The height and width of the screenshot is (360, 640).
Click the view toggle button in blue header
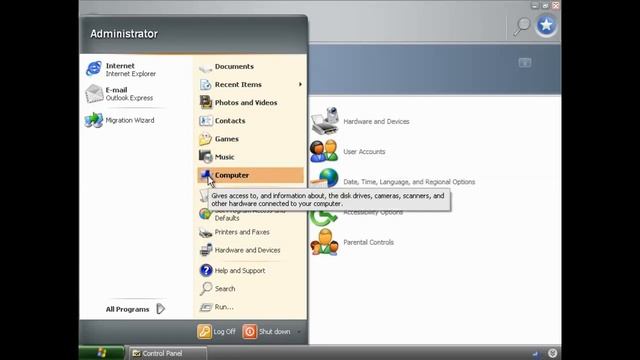pos(525,63)
